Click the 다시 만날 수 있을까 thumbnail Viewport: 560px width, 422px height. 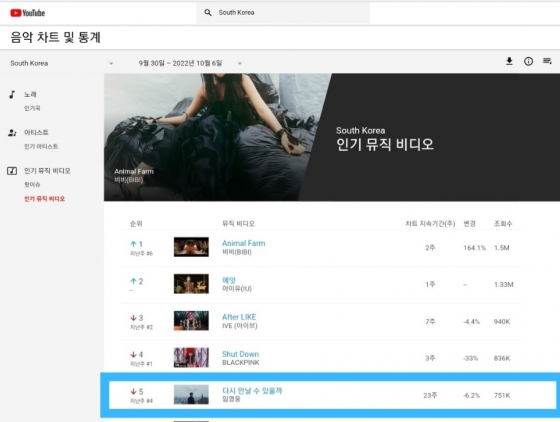(191, 395)
